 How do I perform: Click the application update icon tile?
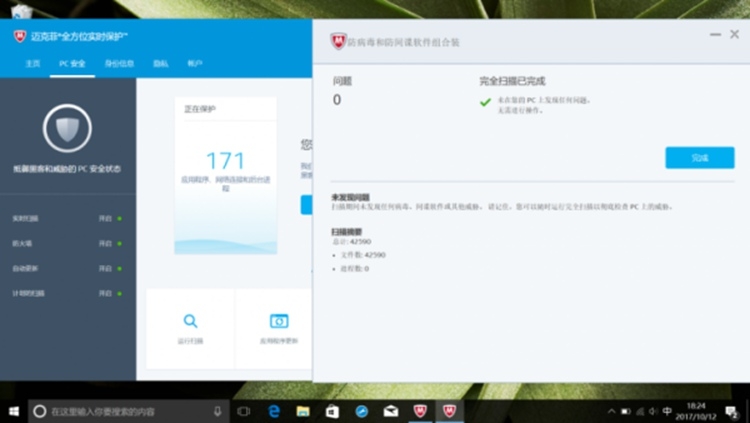coord(279,321)
